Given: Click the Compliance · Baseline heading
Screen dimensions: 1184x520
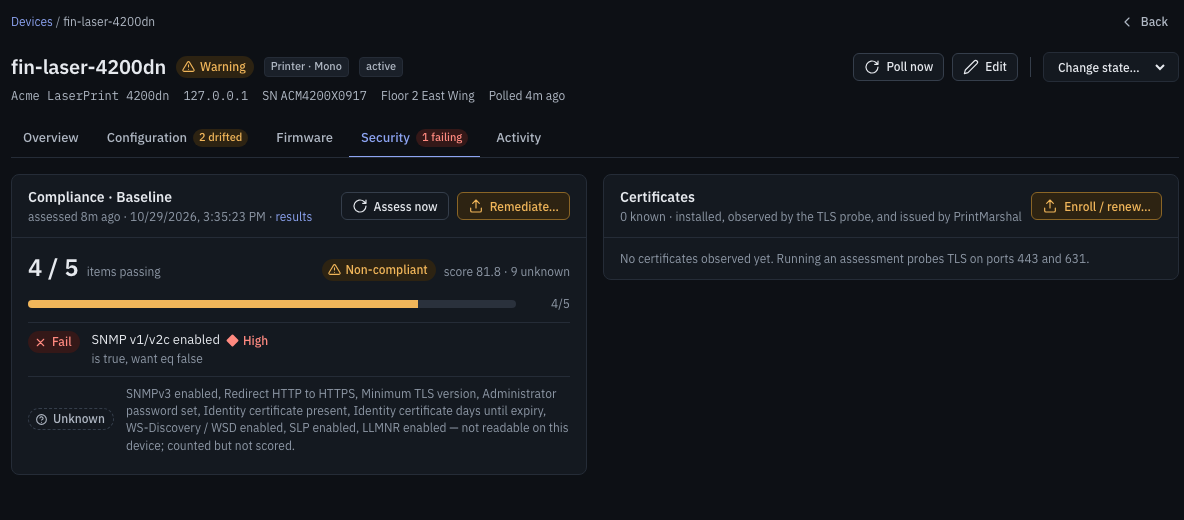Looking at the screenshot, I should [x=100, y=197].
